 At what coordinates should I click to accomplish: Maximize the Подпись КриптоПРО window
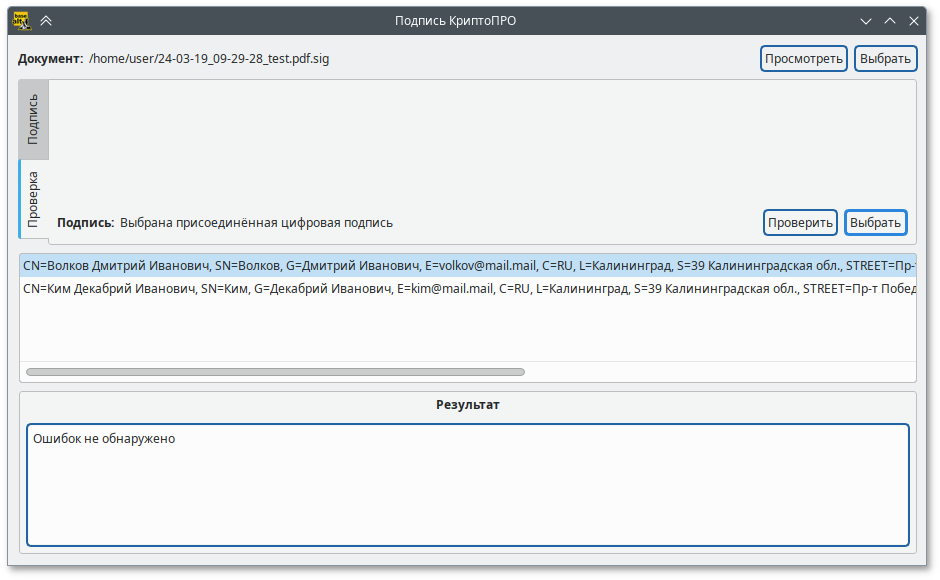pyautogui.click(x=890, y=20)
